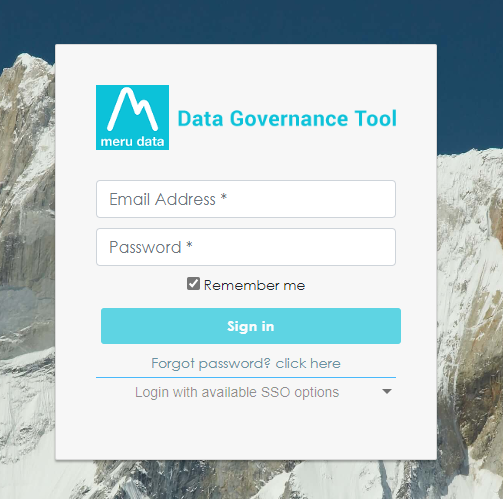Click the asterisk in the Email field
Viewport: 503px width, 499px height.
point(224,197)
